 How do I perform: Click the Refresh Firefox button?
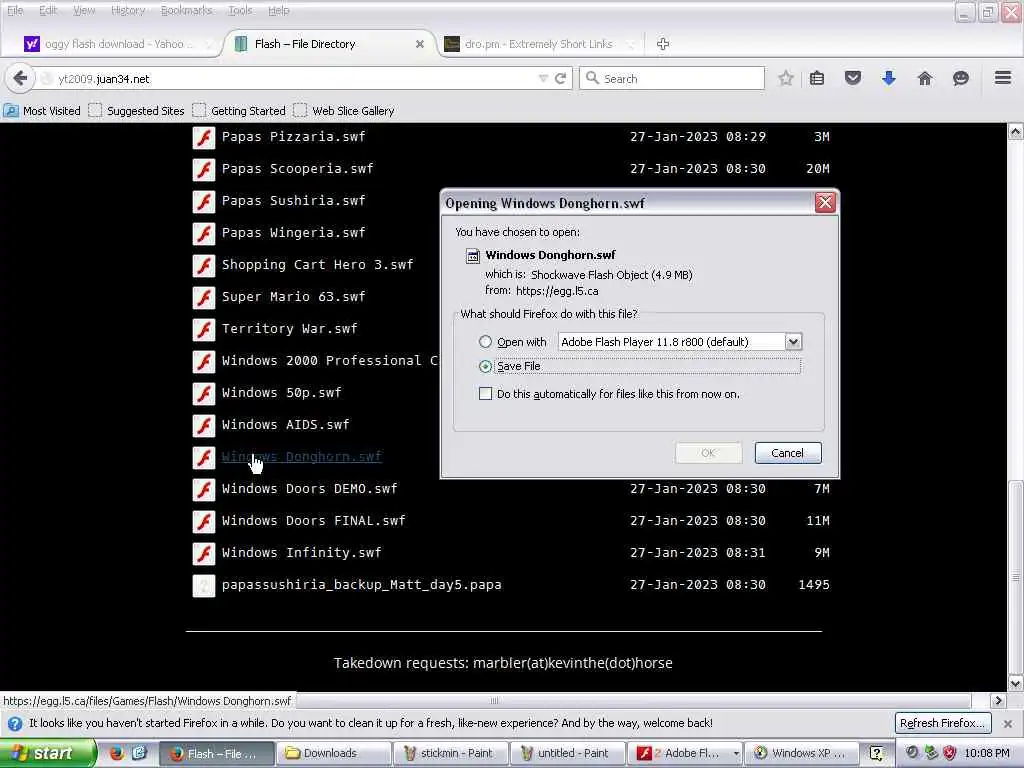click(x=942, y=724)
